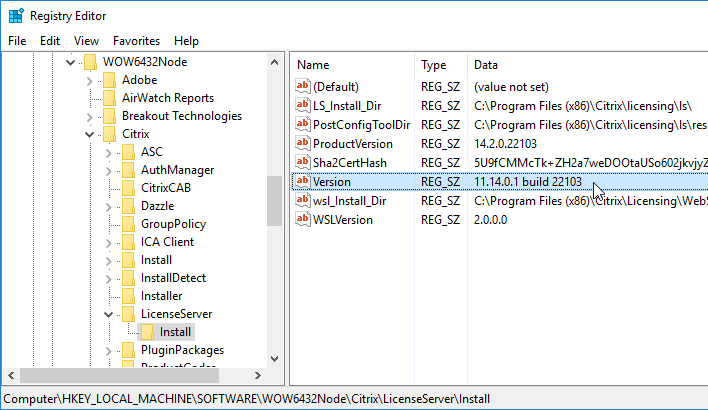Expand the ICA Client key
Viewport: 708px width, 410px height.
point(108,243)
